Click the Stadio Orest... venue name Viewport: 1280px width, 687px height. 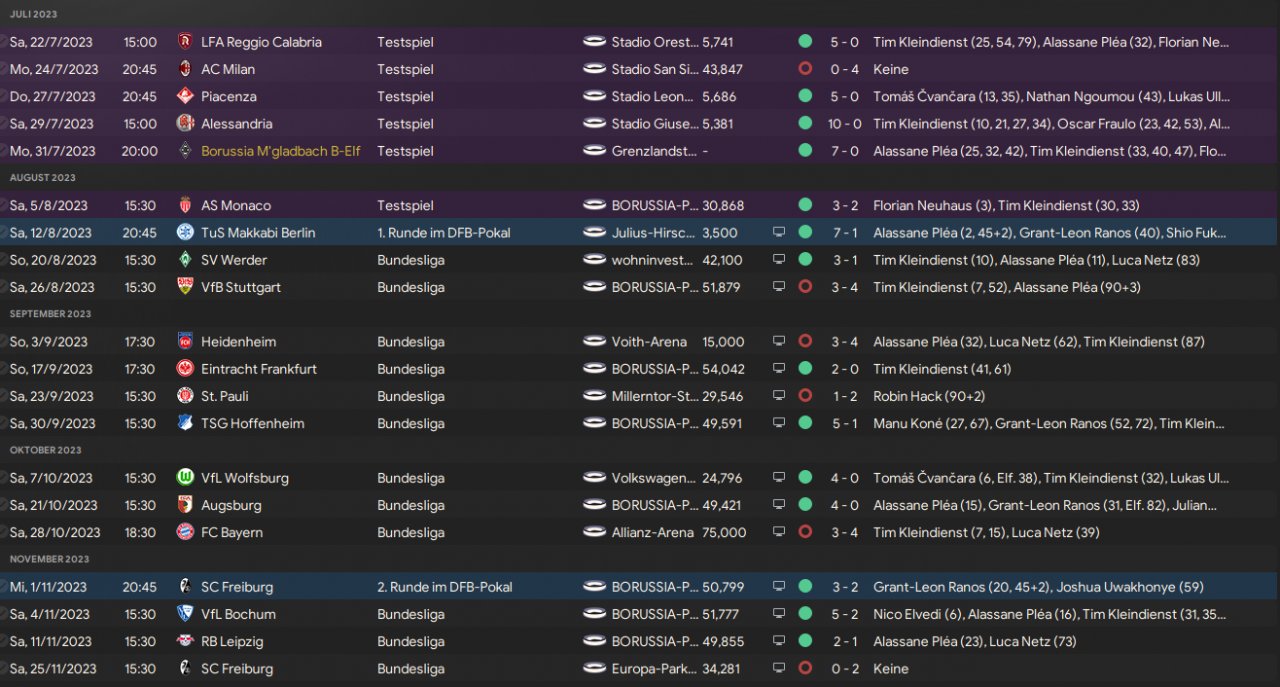click(x=655, y=42)
